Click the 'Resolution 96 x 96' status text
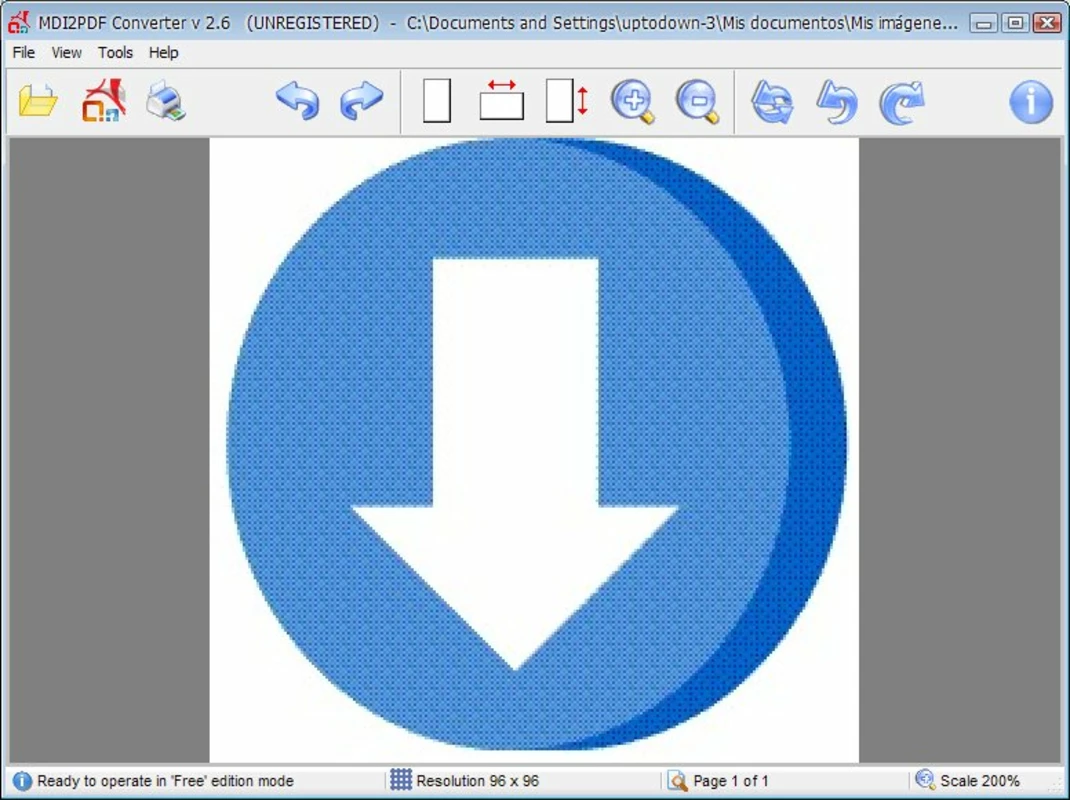 (x=478, y=781)
